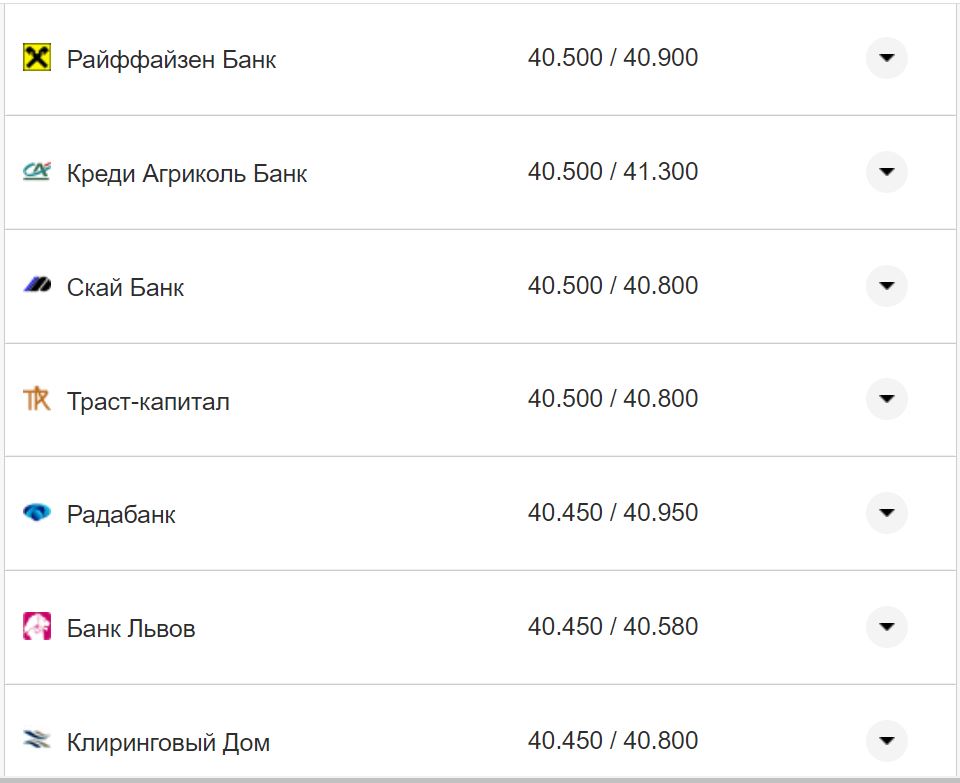The image size is (960, 783).
Task: Click the Райффайзен Банк name link
Action: [x=172, y=58]
